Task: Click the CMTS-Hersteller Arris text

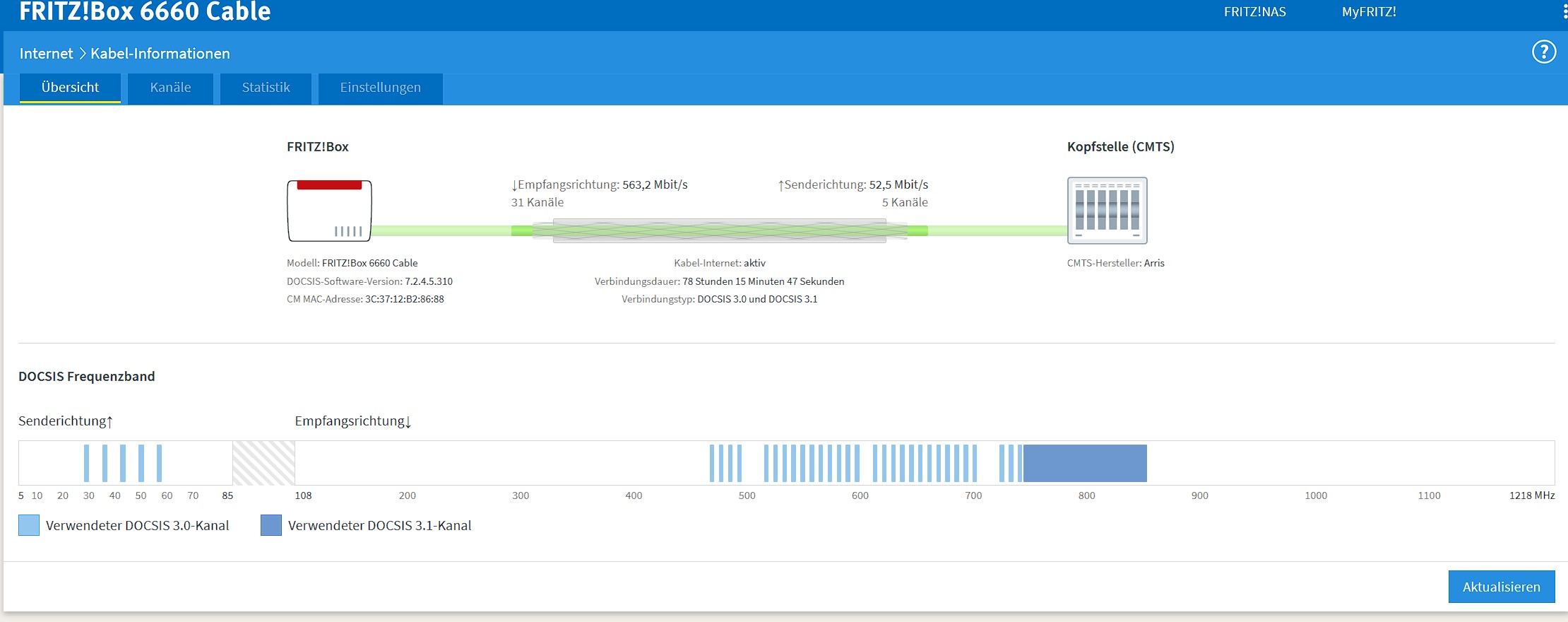Action: pos(1116,263)
